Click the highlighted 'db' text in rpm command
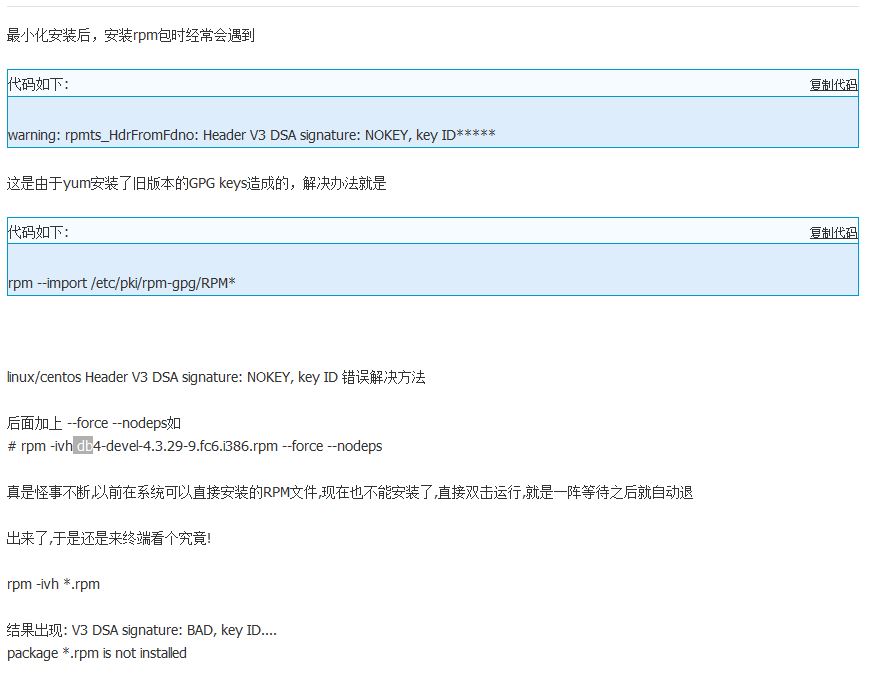 tap(83, 446)
